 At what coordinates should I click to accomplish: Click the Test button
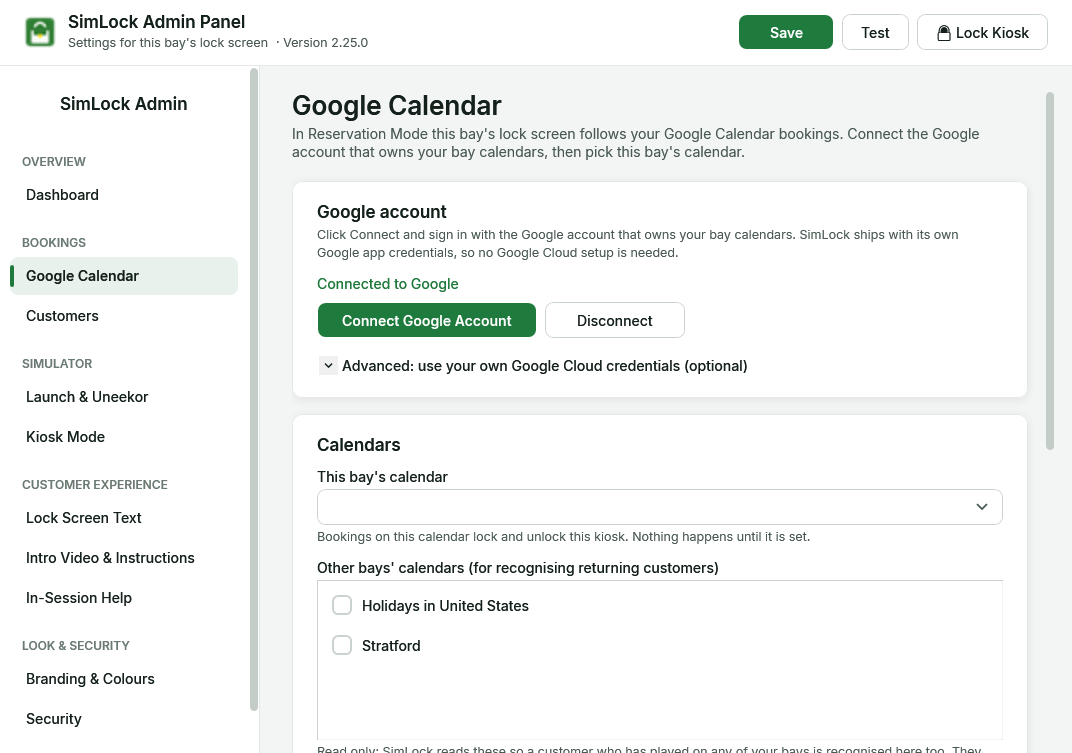click(875, 32)
